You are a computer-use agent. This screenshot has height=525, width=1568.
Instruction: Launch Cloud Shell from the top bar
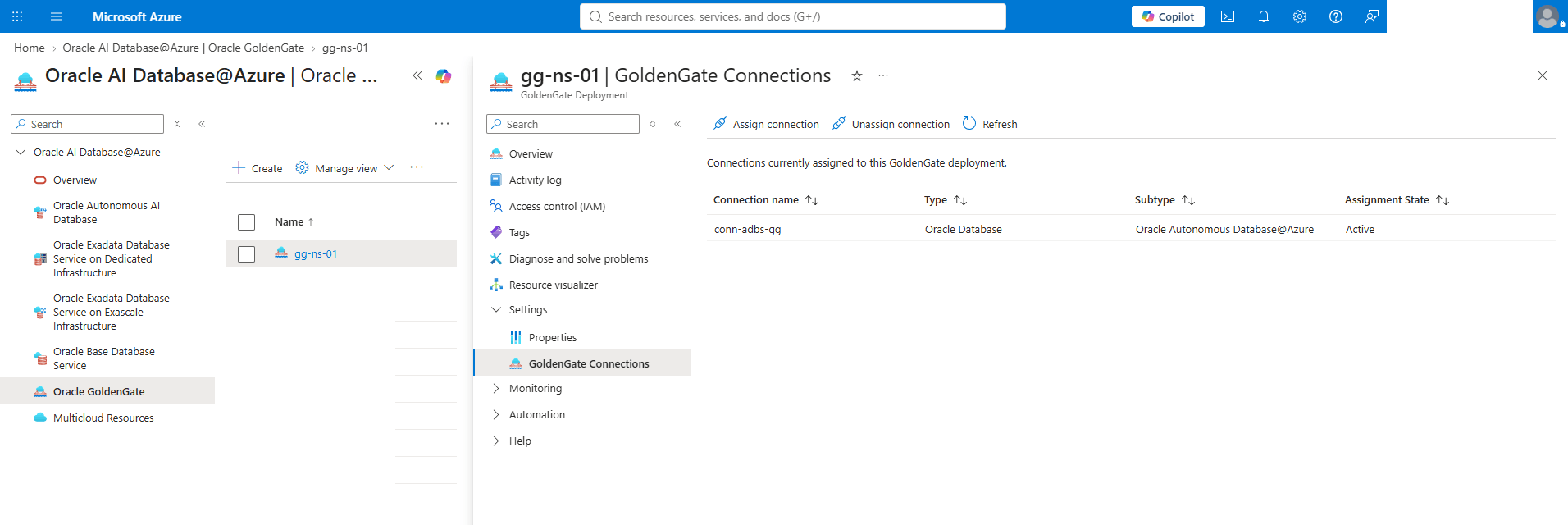pyautogui.click(x=1228, y=16)
